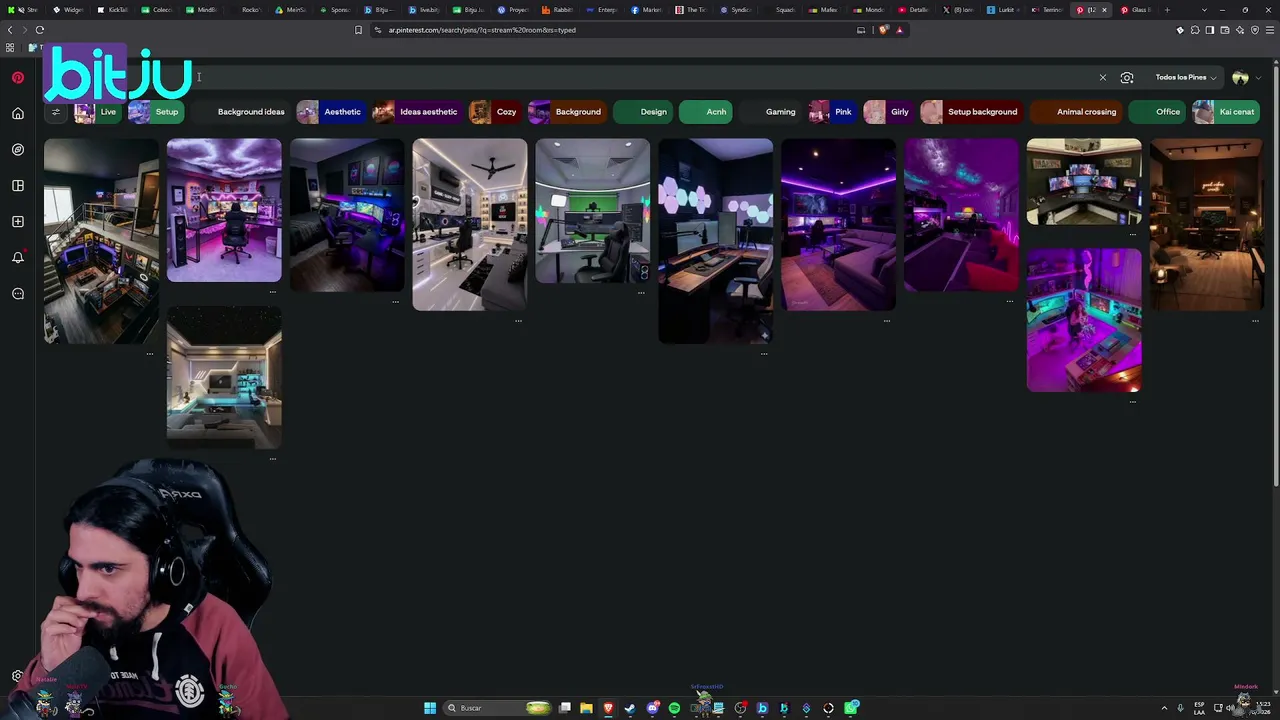This screenshot has width=1280, height=720.
Task: Start a visual search with the camera icon
Action: tap(1127, 77)
